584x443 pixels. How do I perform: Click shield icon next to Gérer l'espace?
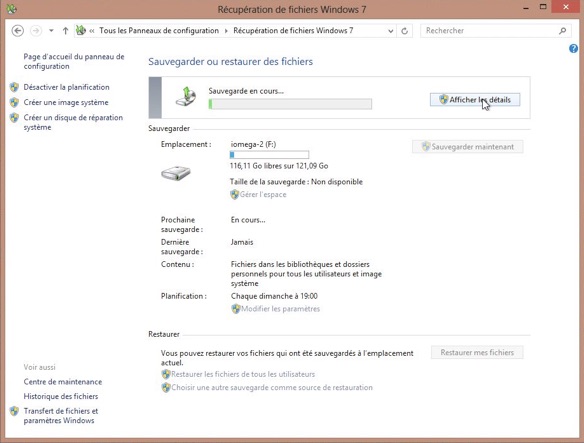[x=234, y=194]
